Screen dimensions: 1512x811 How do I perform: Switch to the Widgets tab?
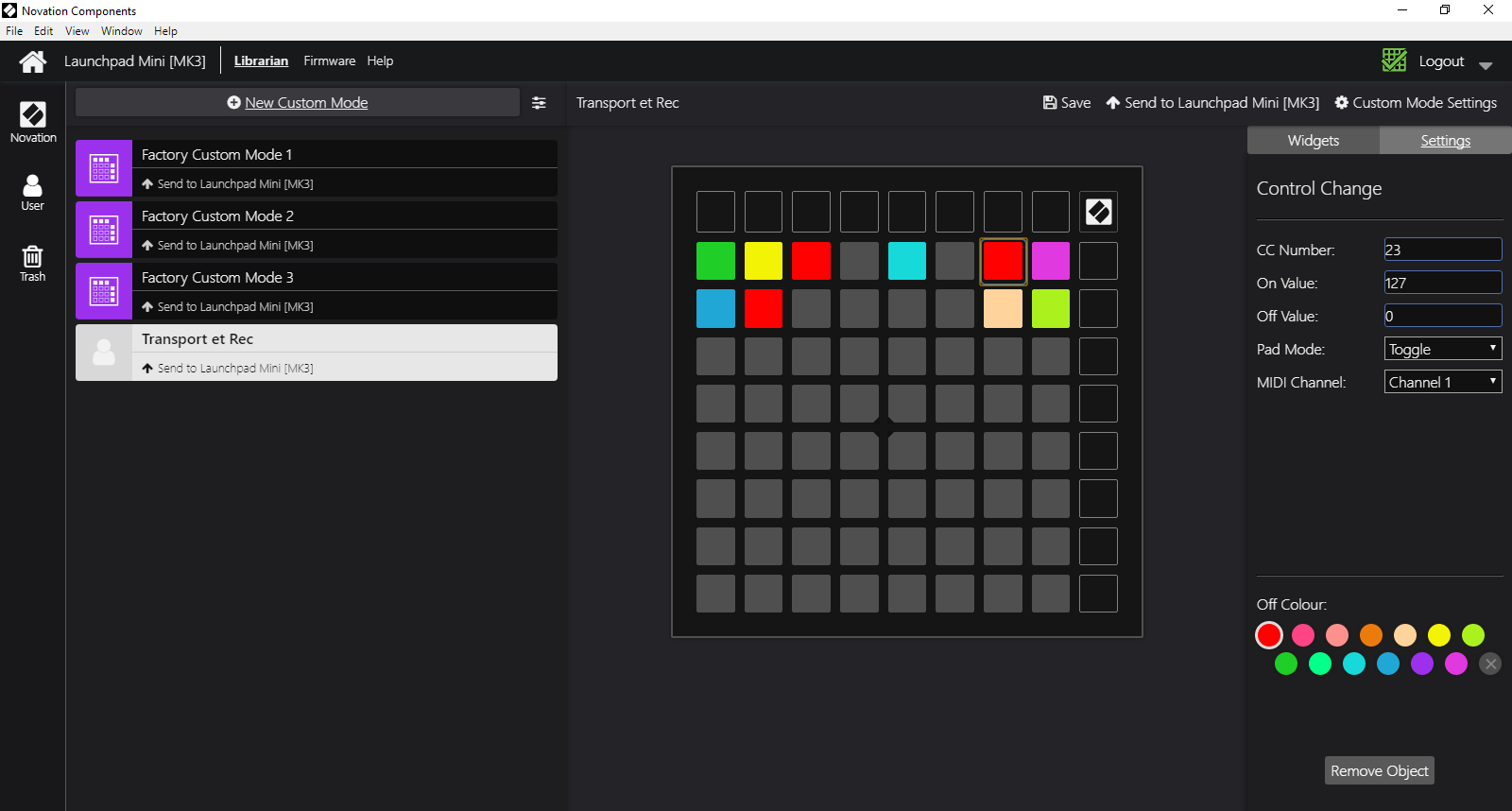pyautogui.click(x=1314, y=140)
